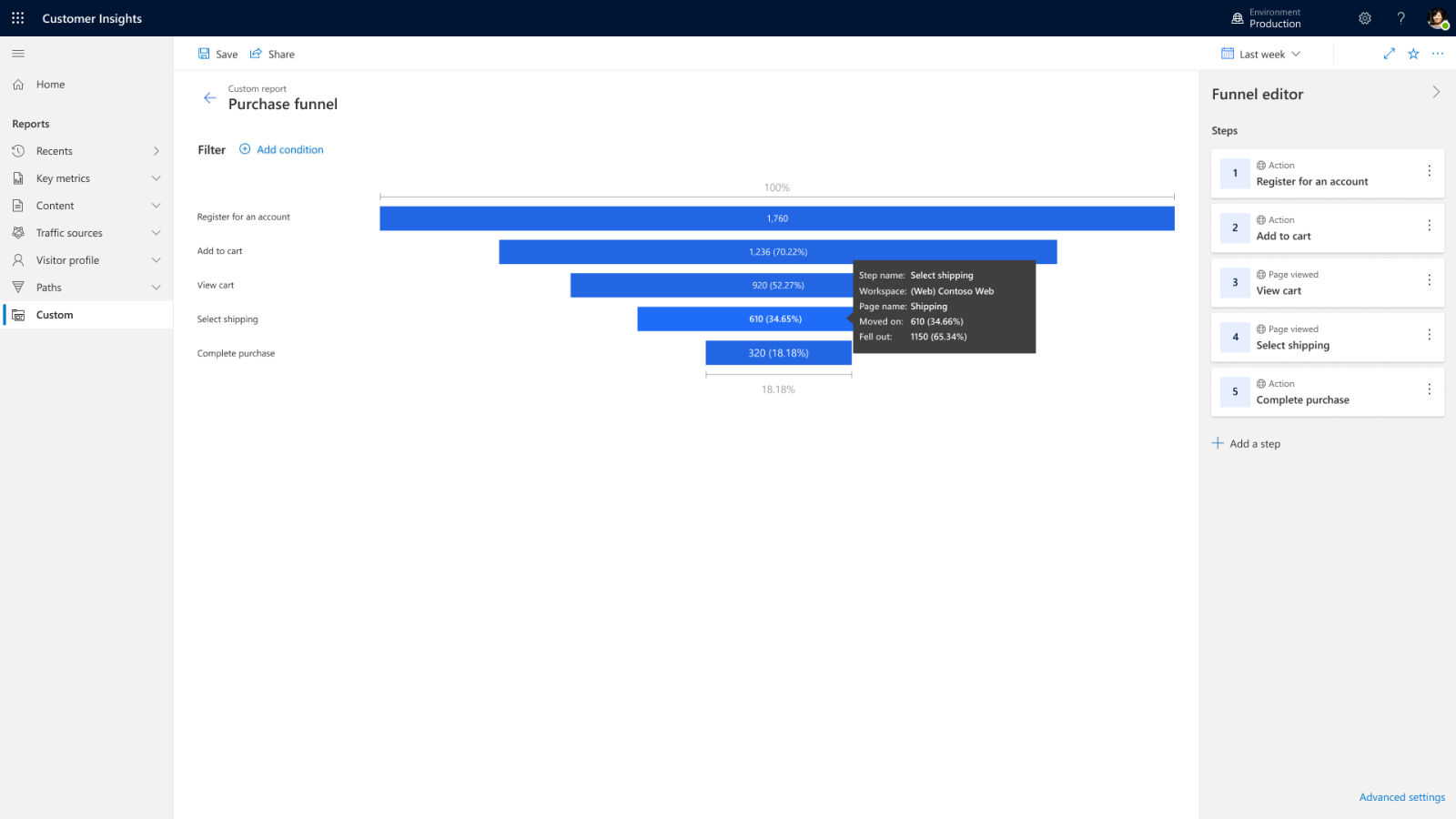Screen dimensions: 1456x819
Task: Click the plus icon for Add condition
Action: click(245, 149)
